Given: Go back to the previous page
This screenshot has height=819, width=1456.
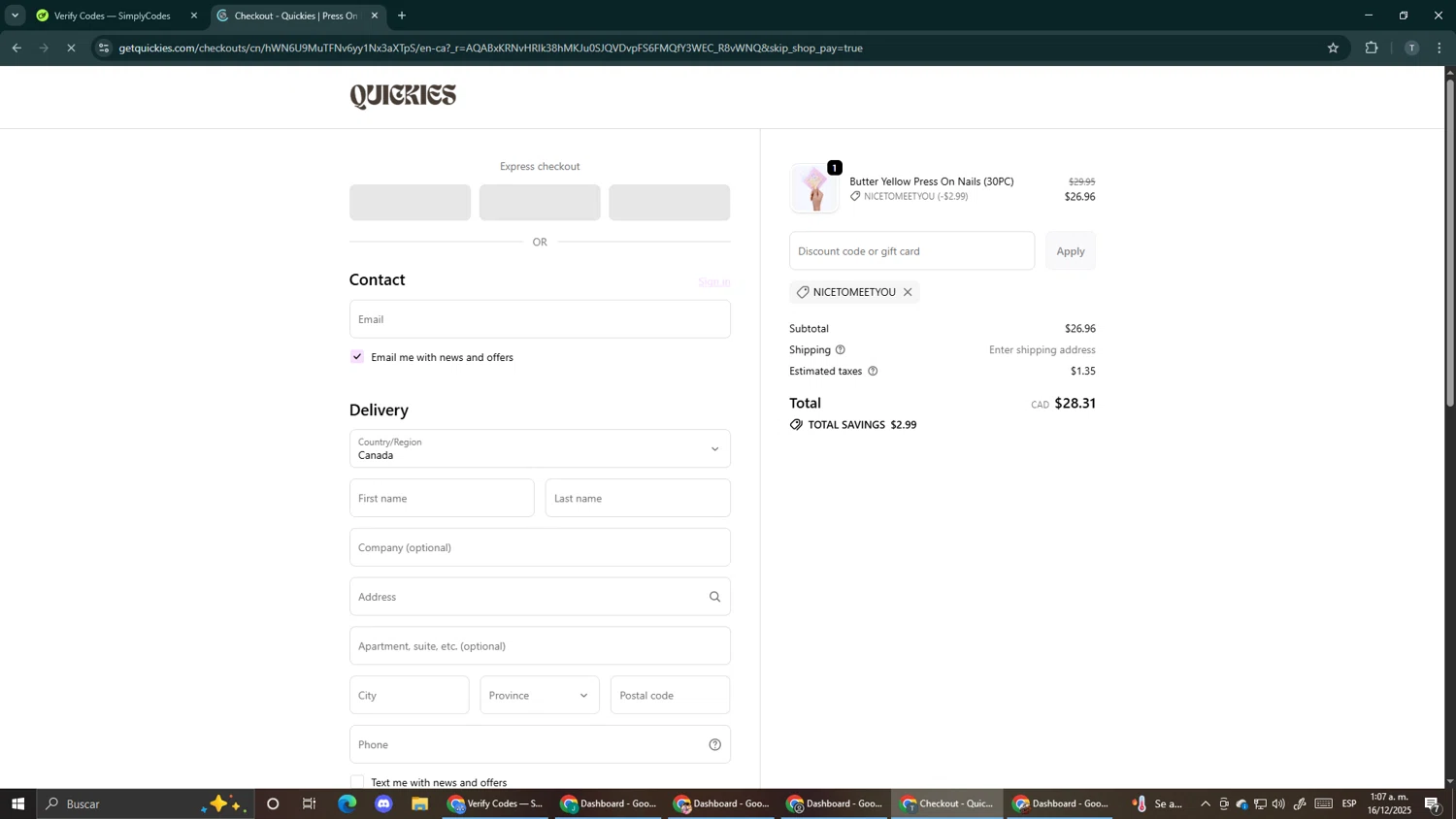Looking at the screenshot, I should pyautogui.click(x=17, y=48).
